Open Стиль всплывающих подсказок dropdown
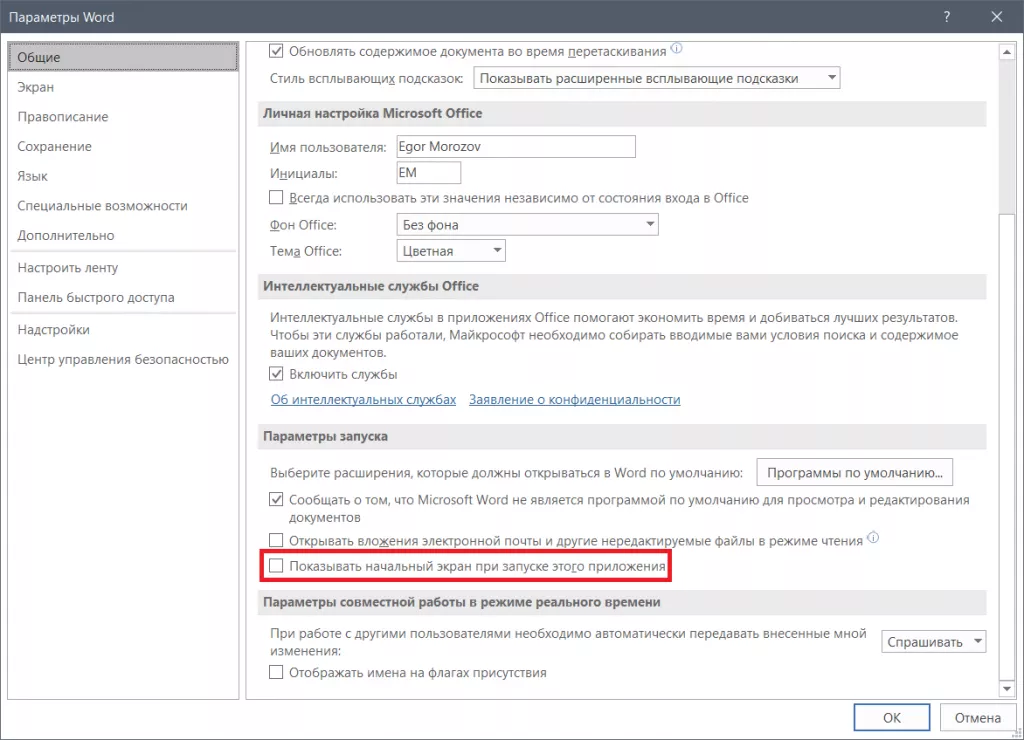Screen dimensions: 1024x740 point(656,78)
